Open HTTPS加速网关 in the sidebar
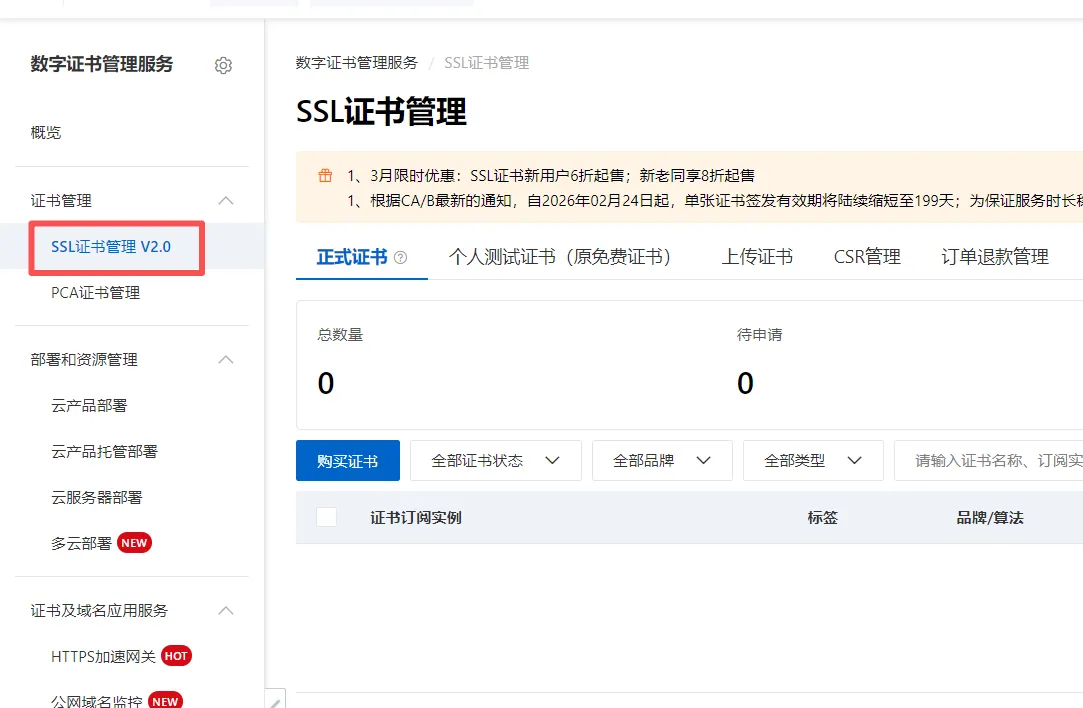This screenshot has width=1083, height=708. [103, 656]
